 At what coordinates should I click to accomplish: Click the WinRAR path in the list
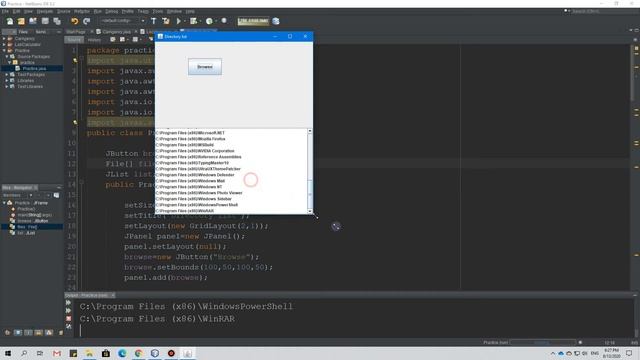184,211
